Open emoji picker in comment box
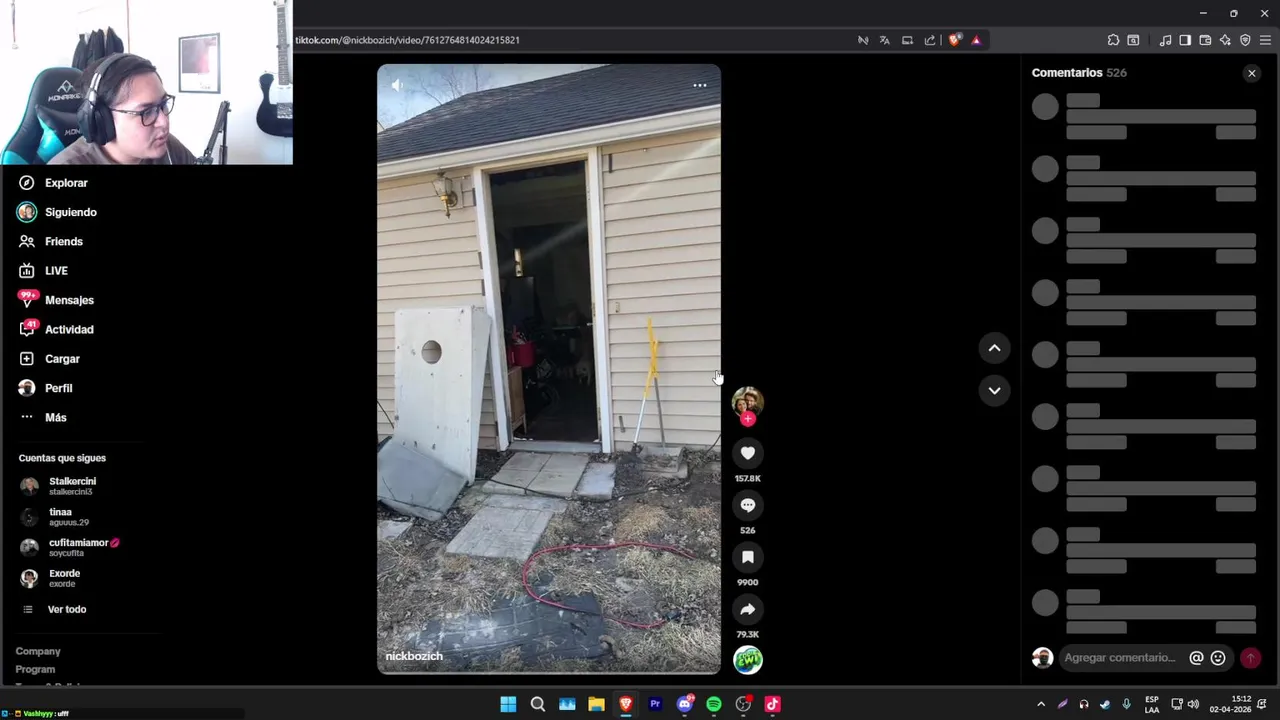The height and width of the screenshot is (720, 1280). [x=1218, y=658]
